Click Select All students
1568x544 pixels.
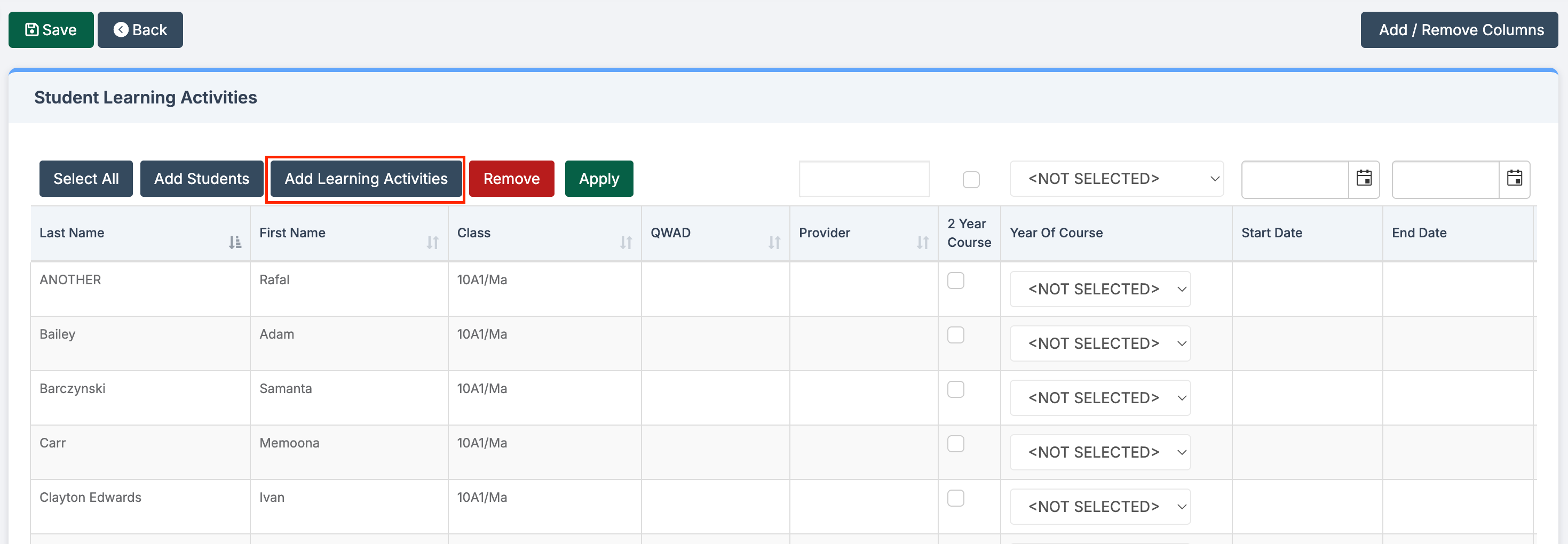[86, 179]
